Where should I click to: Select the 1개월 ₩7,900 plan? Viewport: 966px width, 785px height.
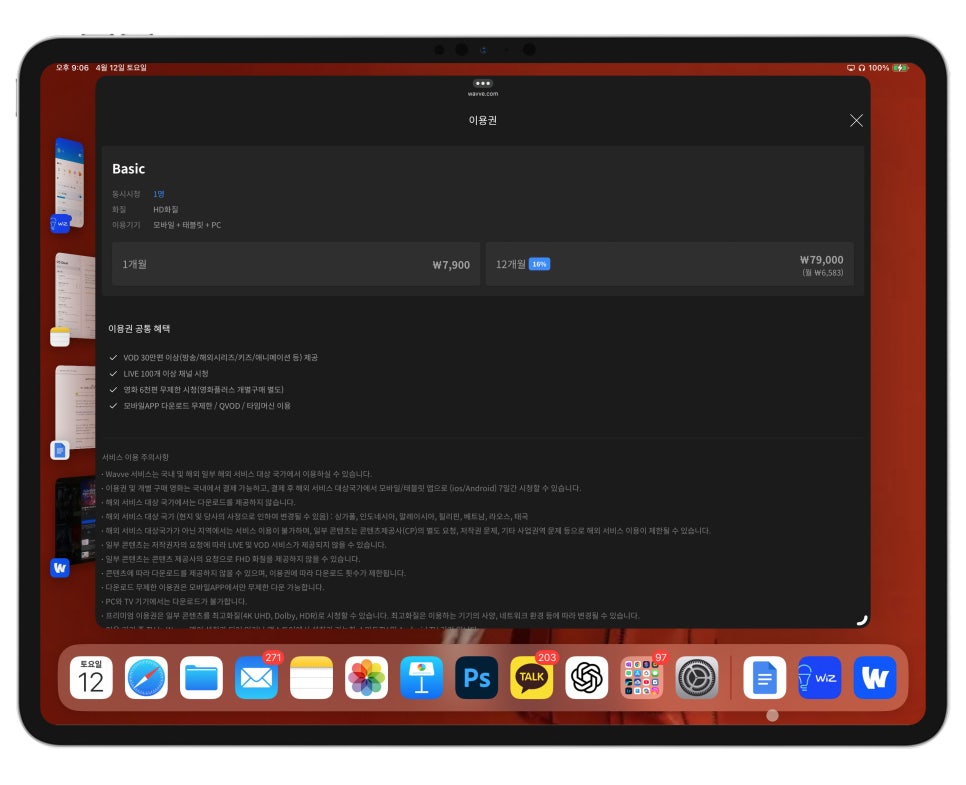(x=296, y=264)
